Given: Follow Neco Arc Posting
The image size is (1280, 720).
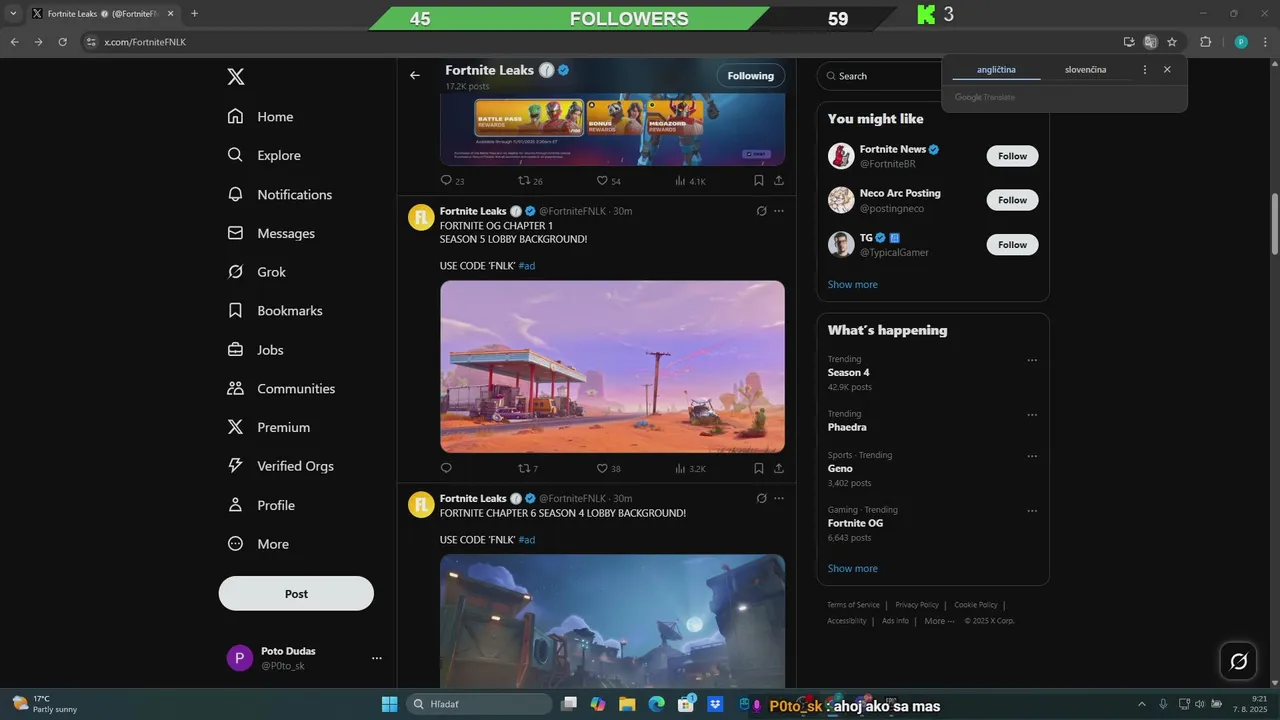Looking at the screenshot, I should 1012,200.
